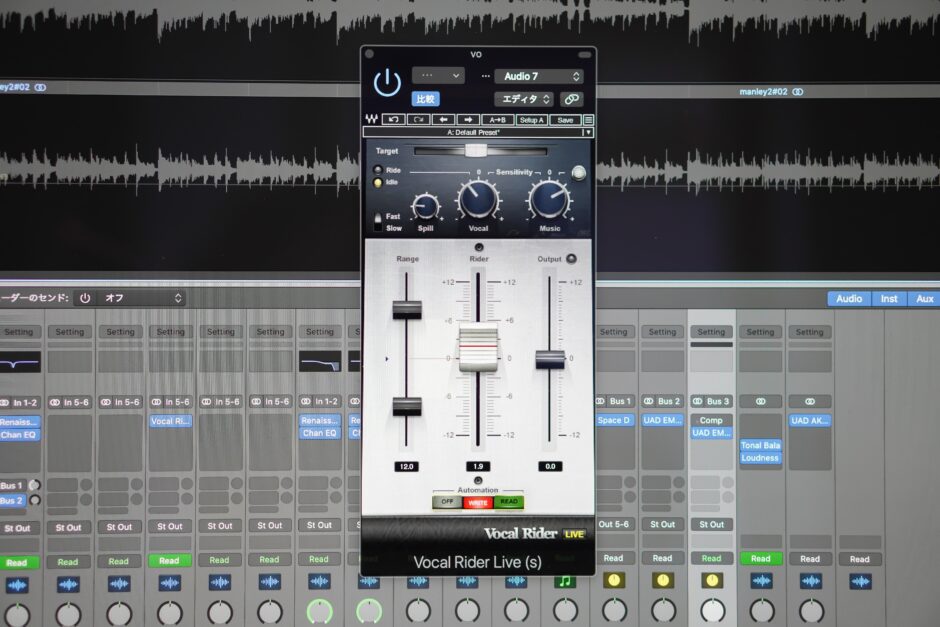
Task: Click the redo arrow in Waves toolbar
Action: [x=419, y=120]
